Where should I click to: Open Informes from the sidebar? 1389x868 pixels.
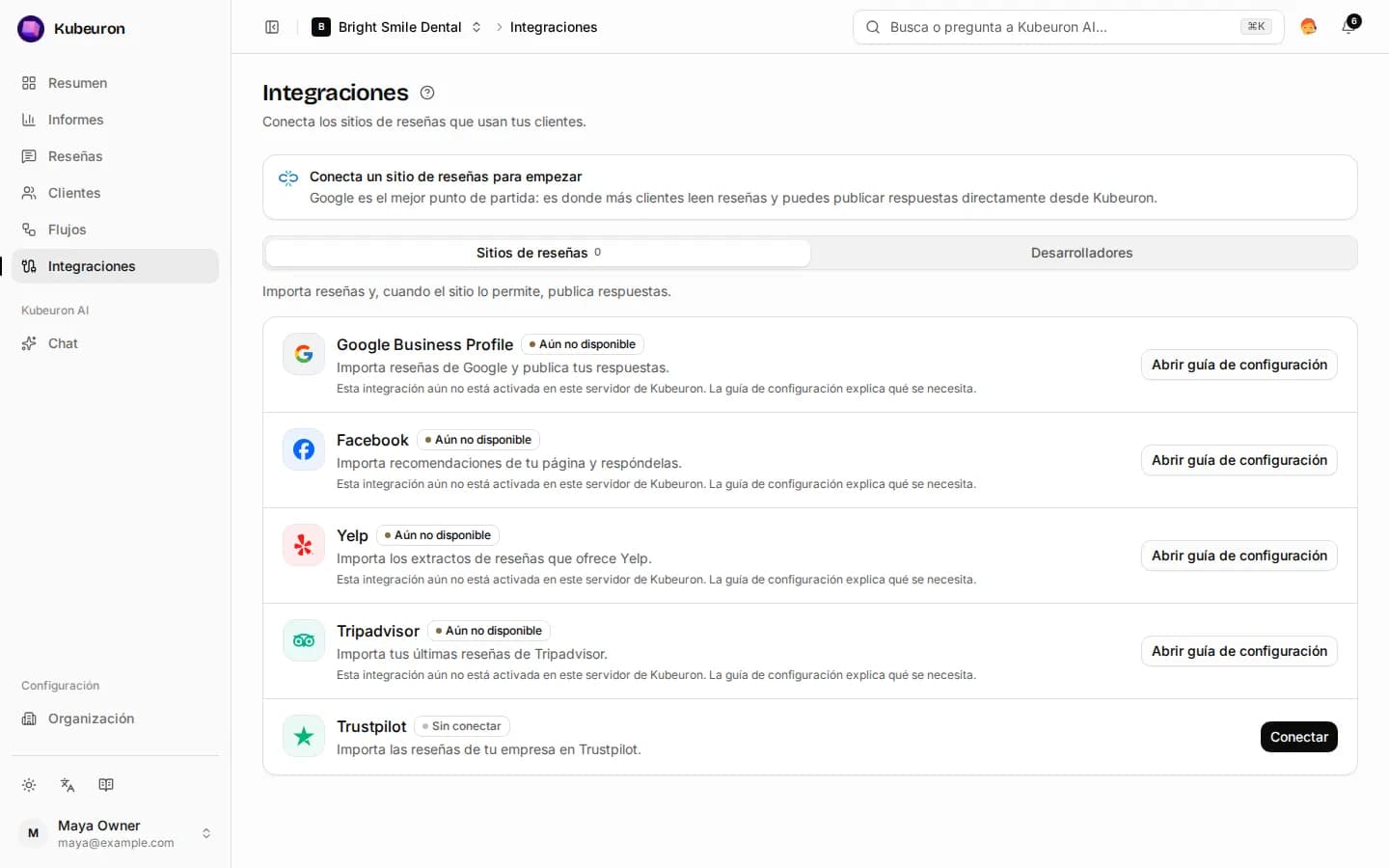point(116,120)
